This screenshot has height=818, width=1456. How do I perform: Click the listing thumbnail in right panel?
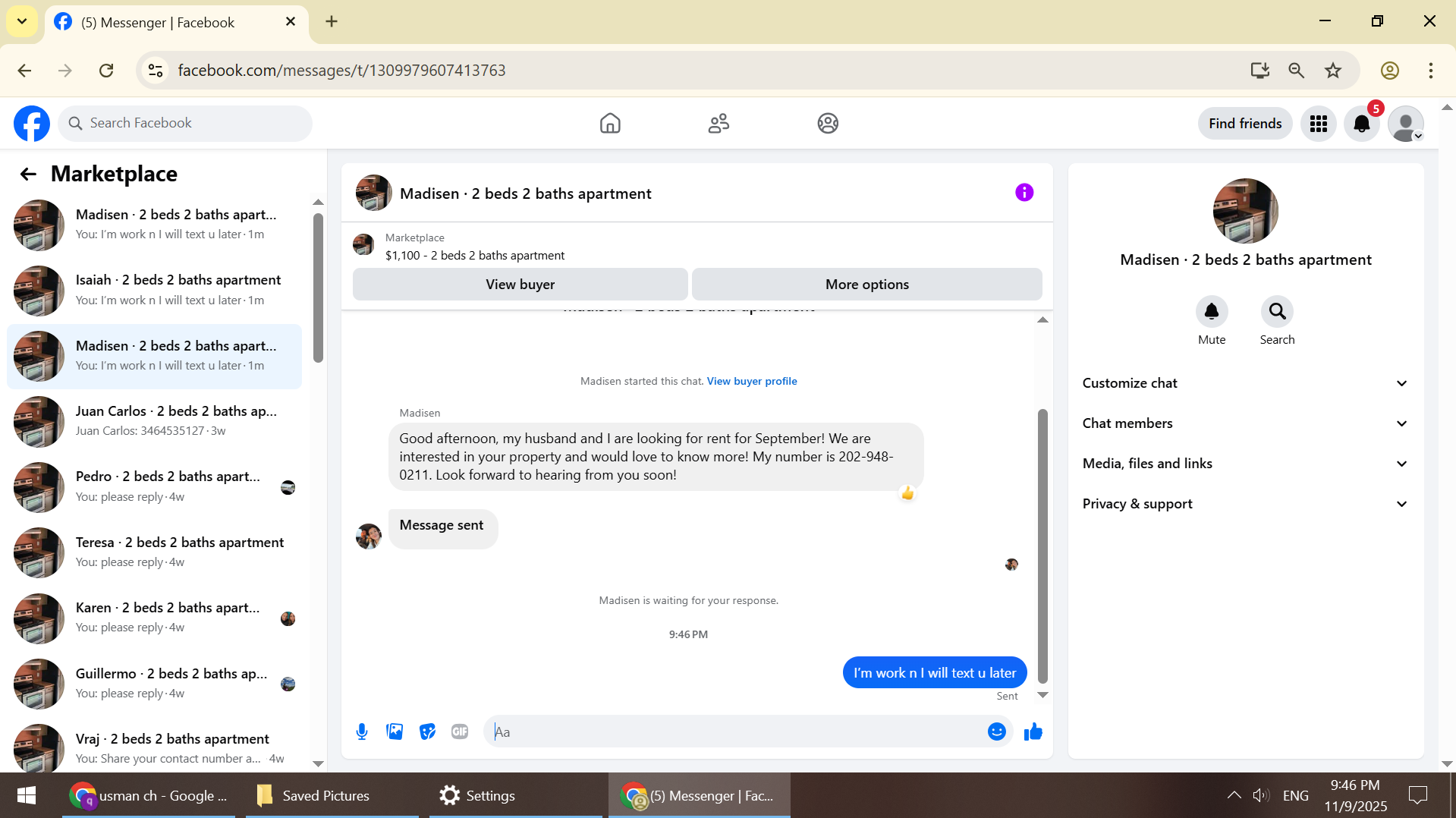tap(1246, 211)
